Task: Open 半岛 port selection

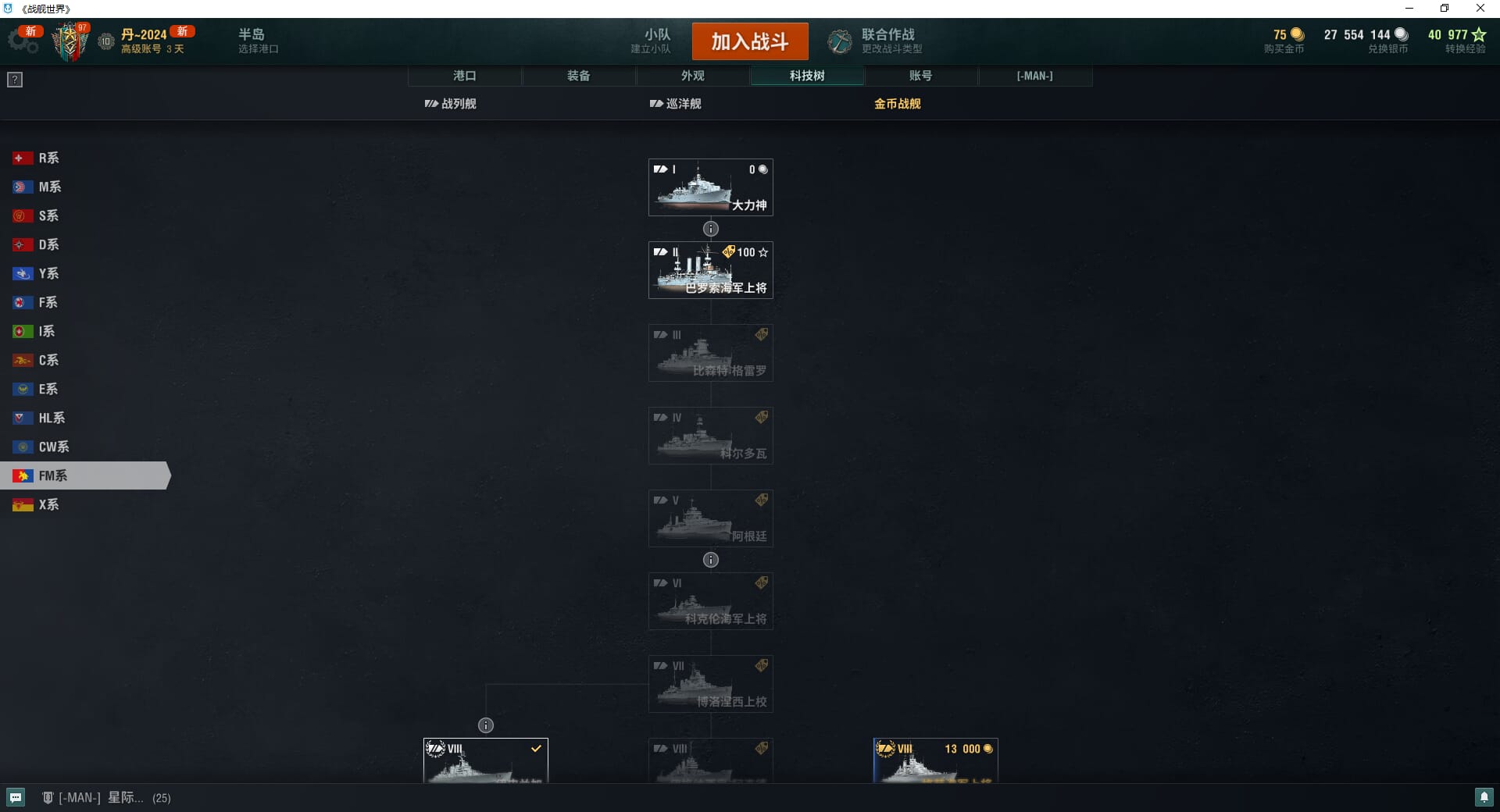Action: (x=259, y=41)
